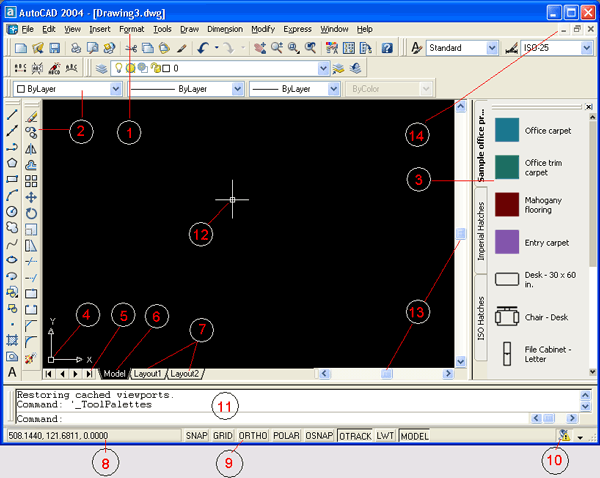
Task: Open the ByLayer color control dropdown
Action: pyautogui.click(x=116, y=89)
